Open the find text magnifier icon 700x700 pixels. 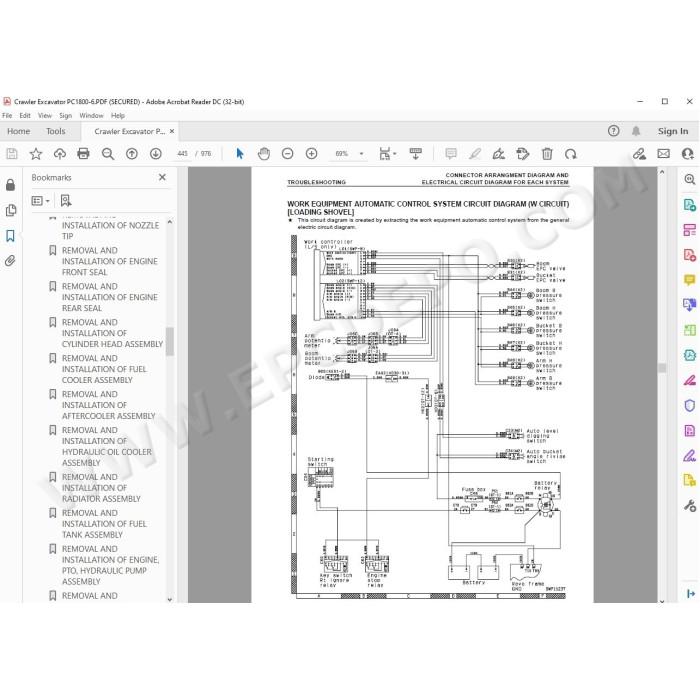(108, 154)
